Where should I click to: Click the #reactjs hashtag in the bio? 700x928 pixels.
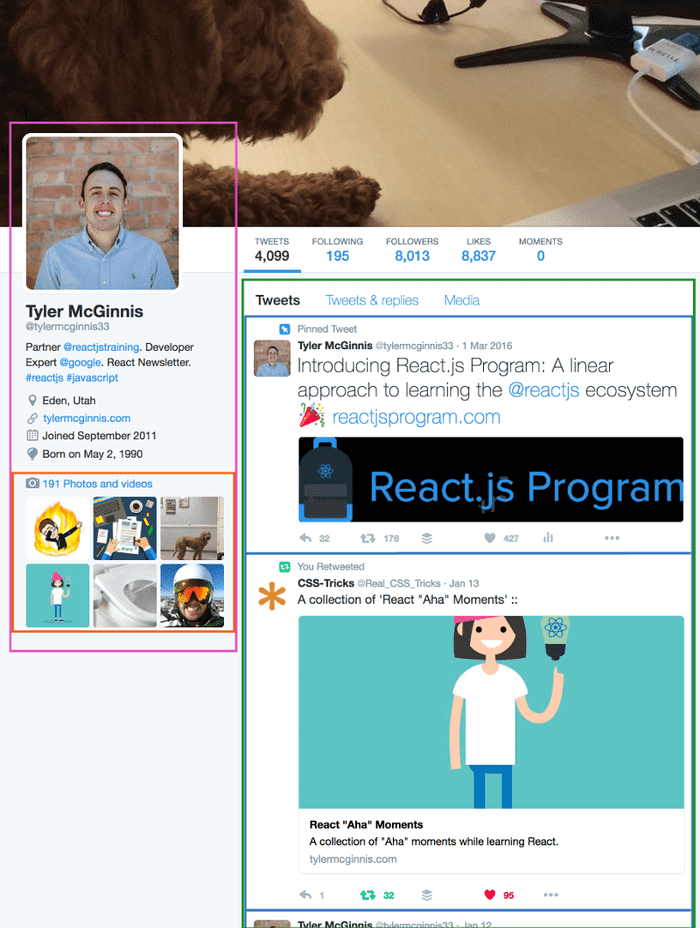pos(44,378)
